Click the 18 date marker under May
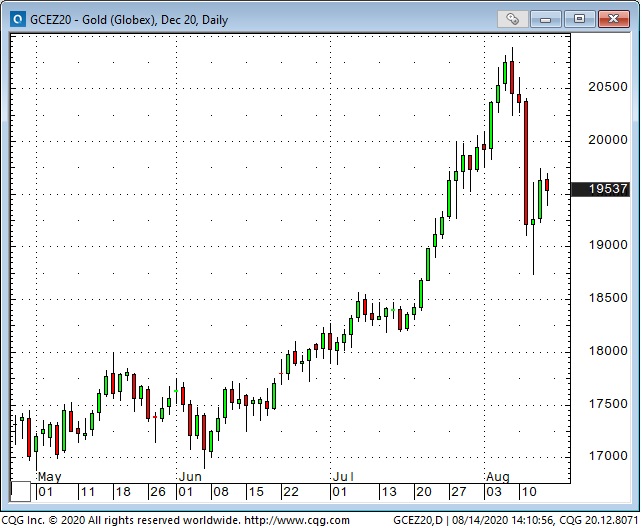The image size is (642, 528). coord(123,492)
